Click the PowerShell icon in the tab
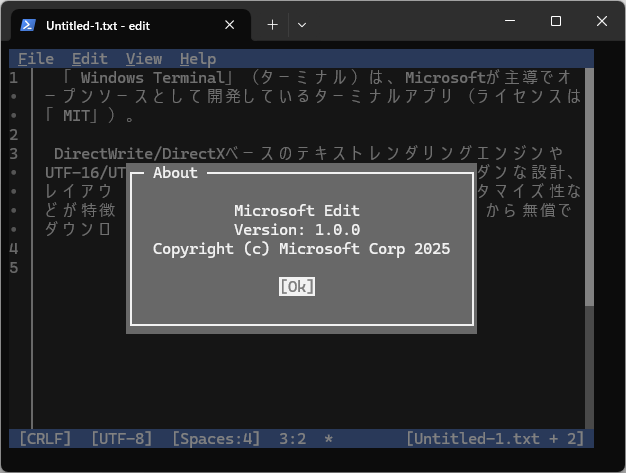 tap(28, 24)
